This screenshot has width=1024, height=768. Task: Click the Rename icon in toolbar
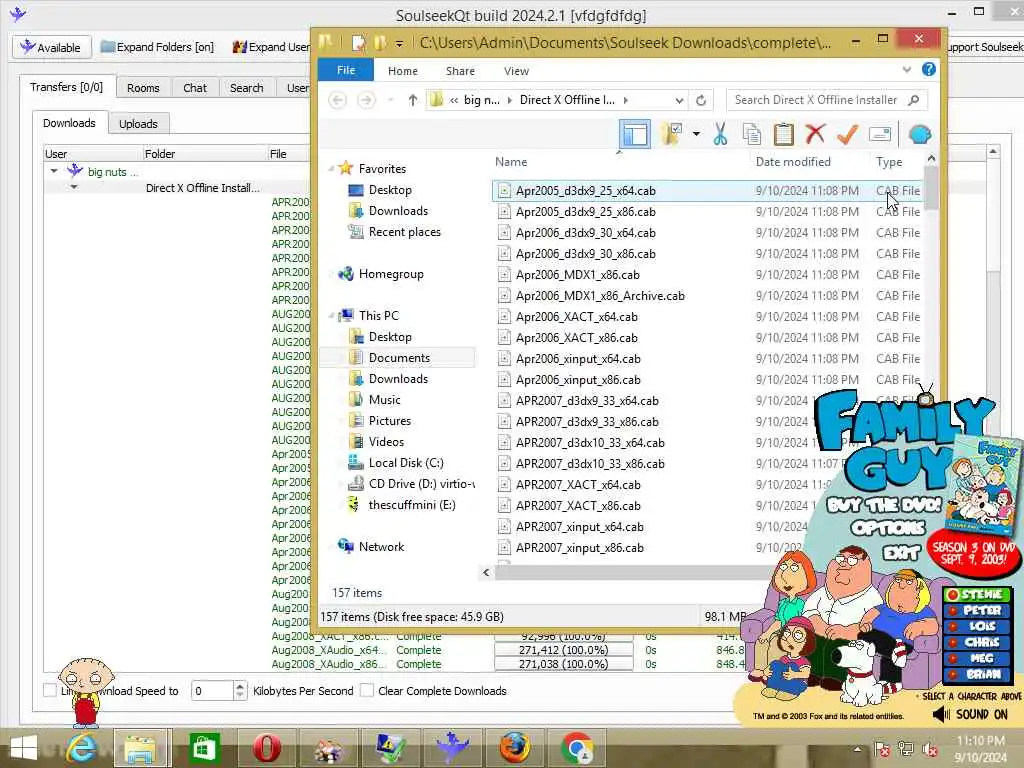880,135
